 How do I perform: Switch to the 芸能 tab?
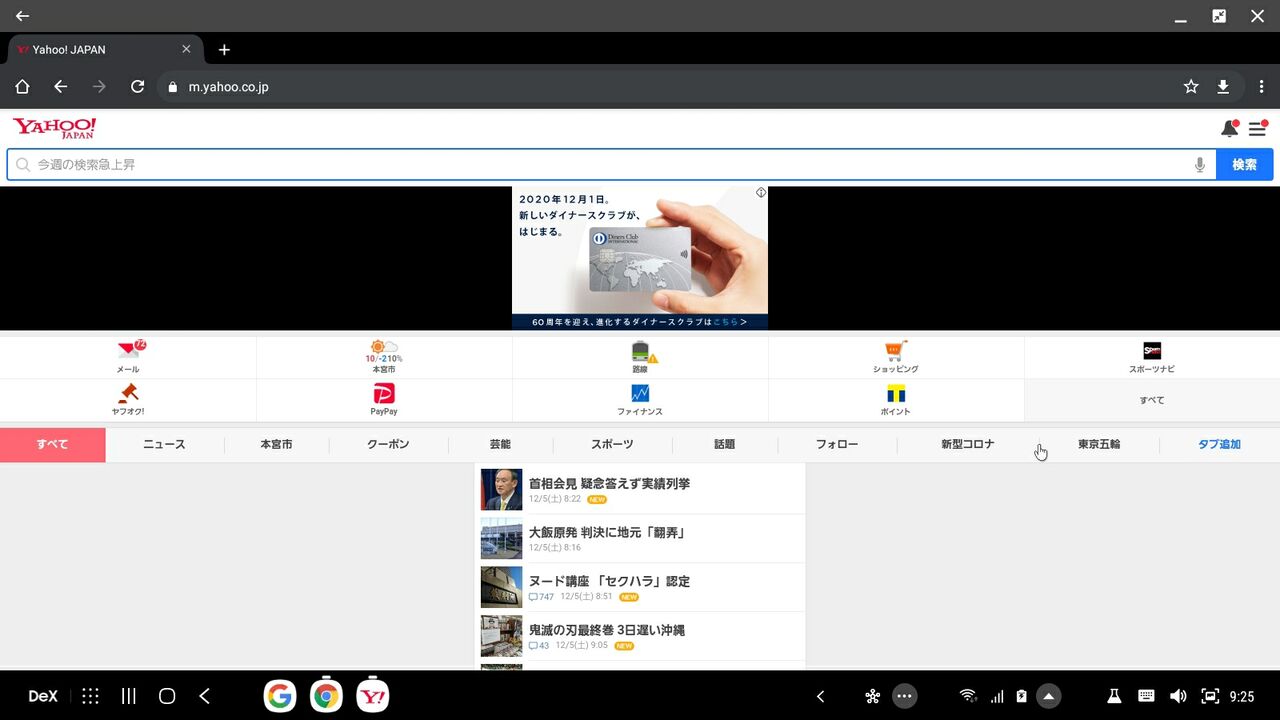[500, 445]
